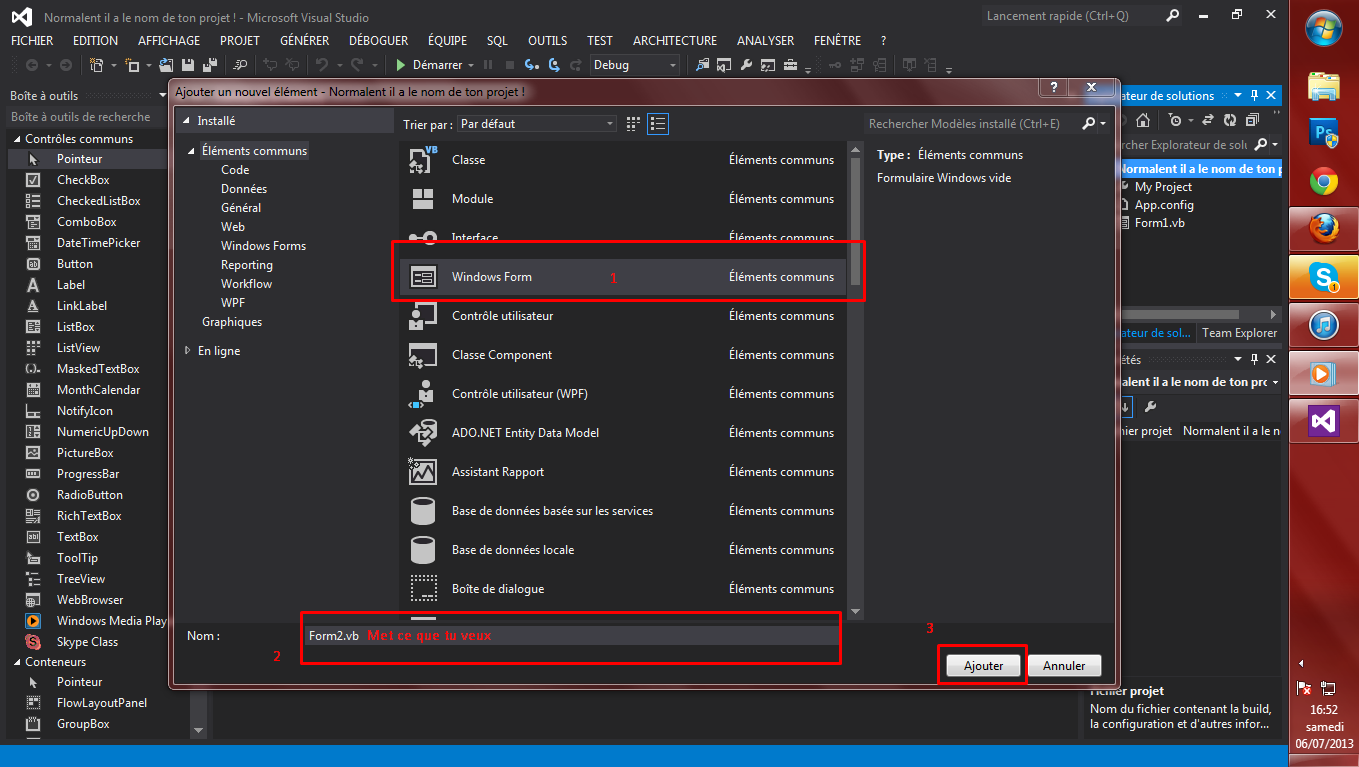The height and width of the screenshot is (767, 1359).
Task: Choose Base de données locale template
Action: click(x=622, y=550)
